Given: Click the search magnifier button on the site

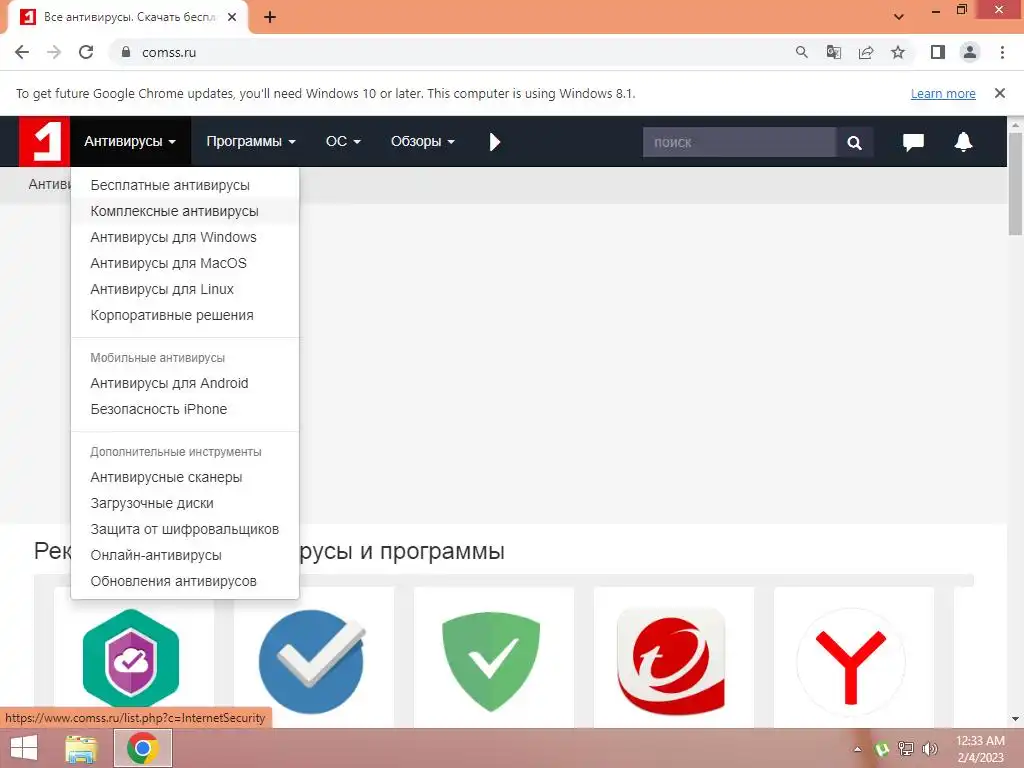Looking at the screenshot, I should 854,142.
